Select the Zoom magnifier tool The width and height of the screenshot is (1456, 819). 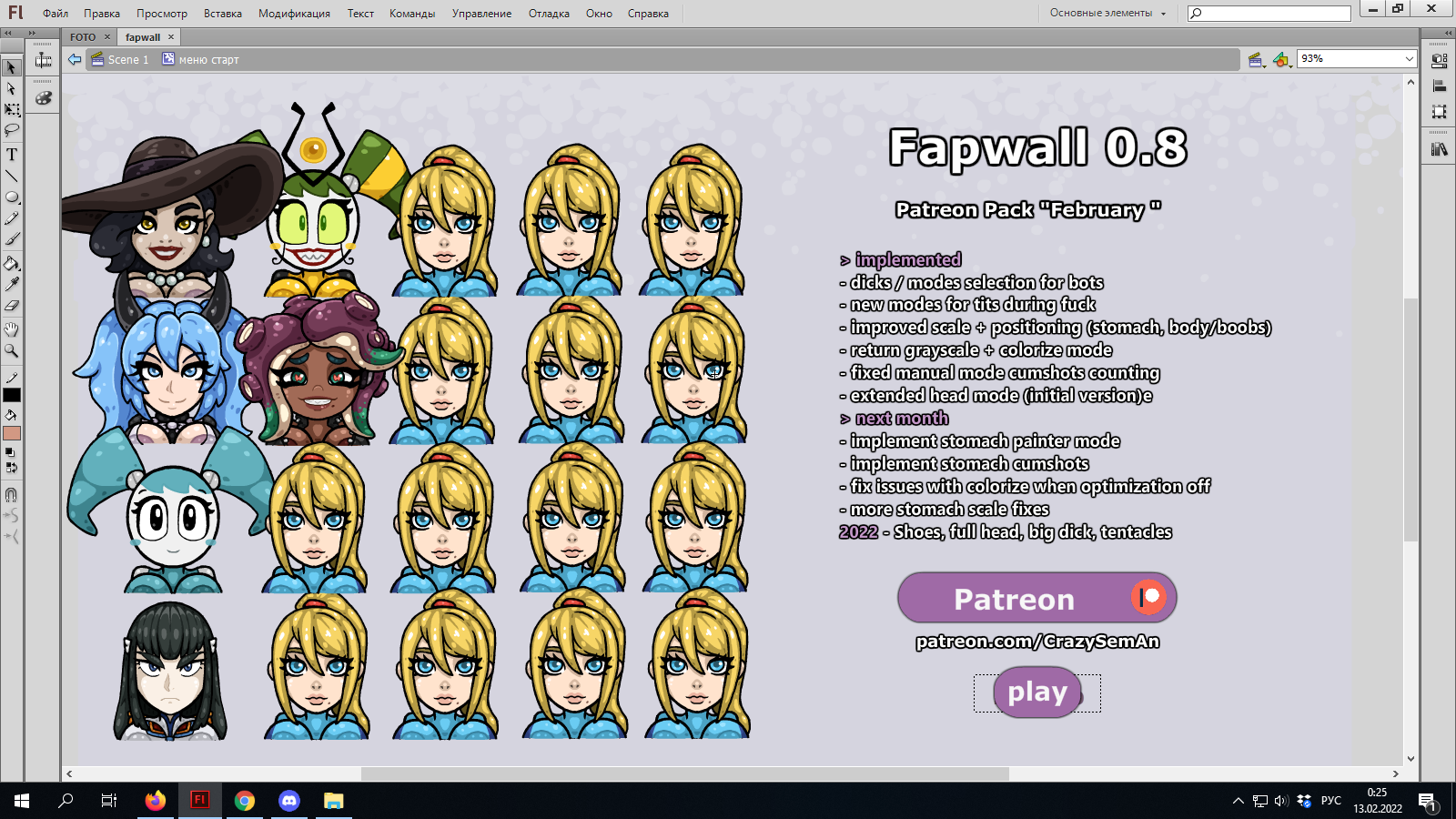[x=11, y=350]
